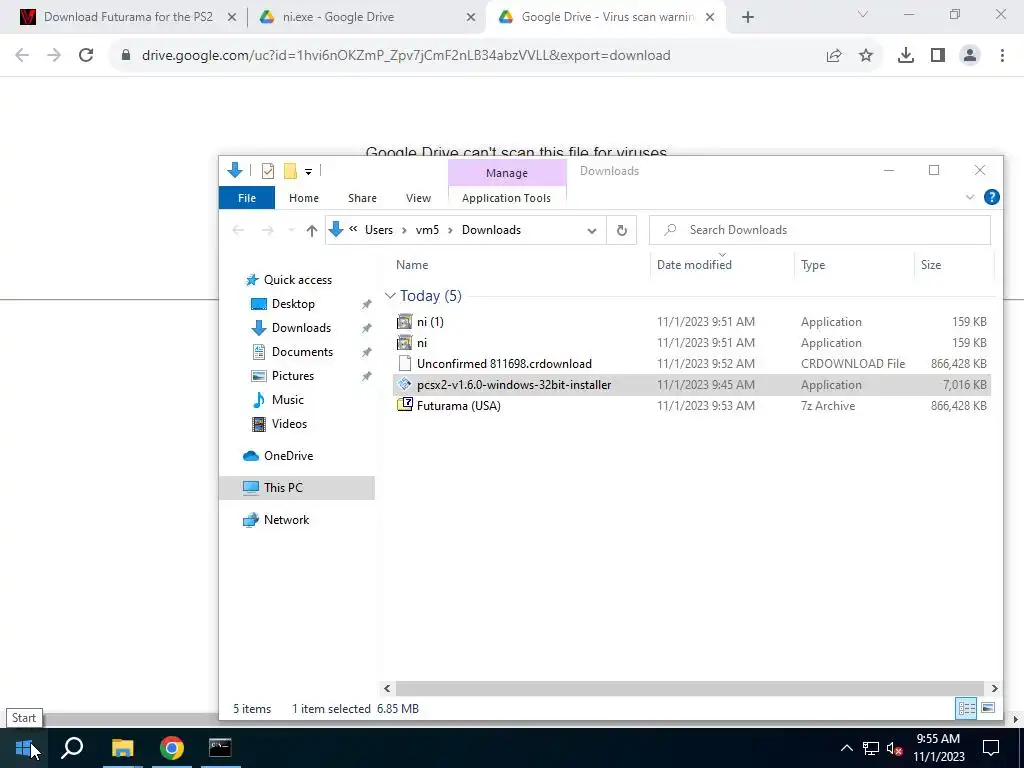Select the ni application file
The height and width of the screenshot is (768, 1024).
click(692, 343)
